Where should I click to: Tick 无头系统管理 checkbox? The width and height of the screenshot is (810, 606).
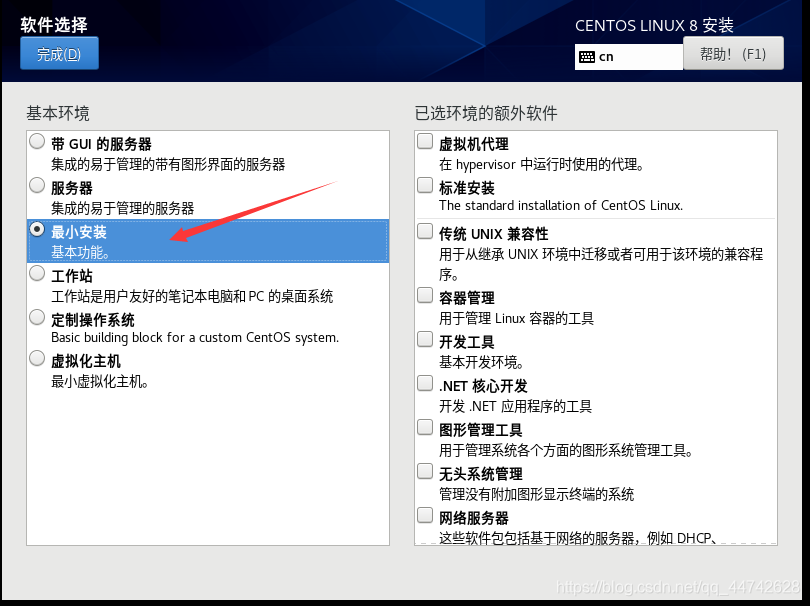[425, 471]
